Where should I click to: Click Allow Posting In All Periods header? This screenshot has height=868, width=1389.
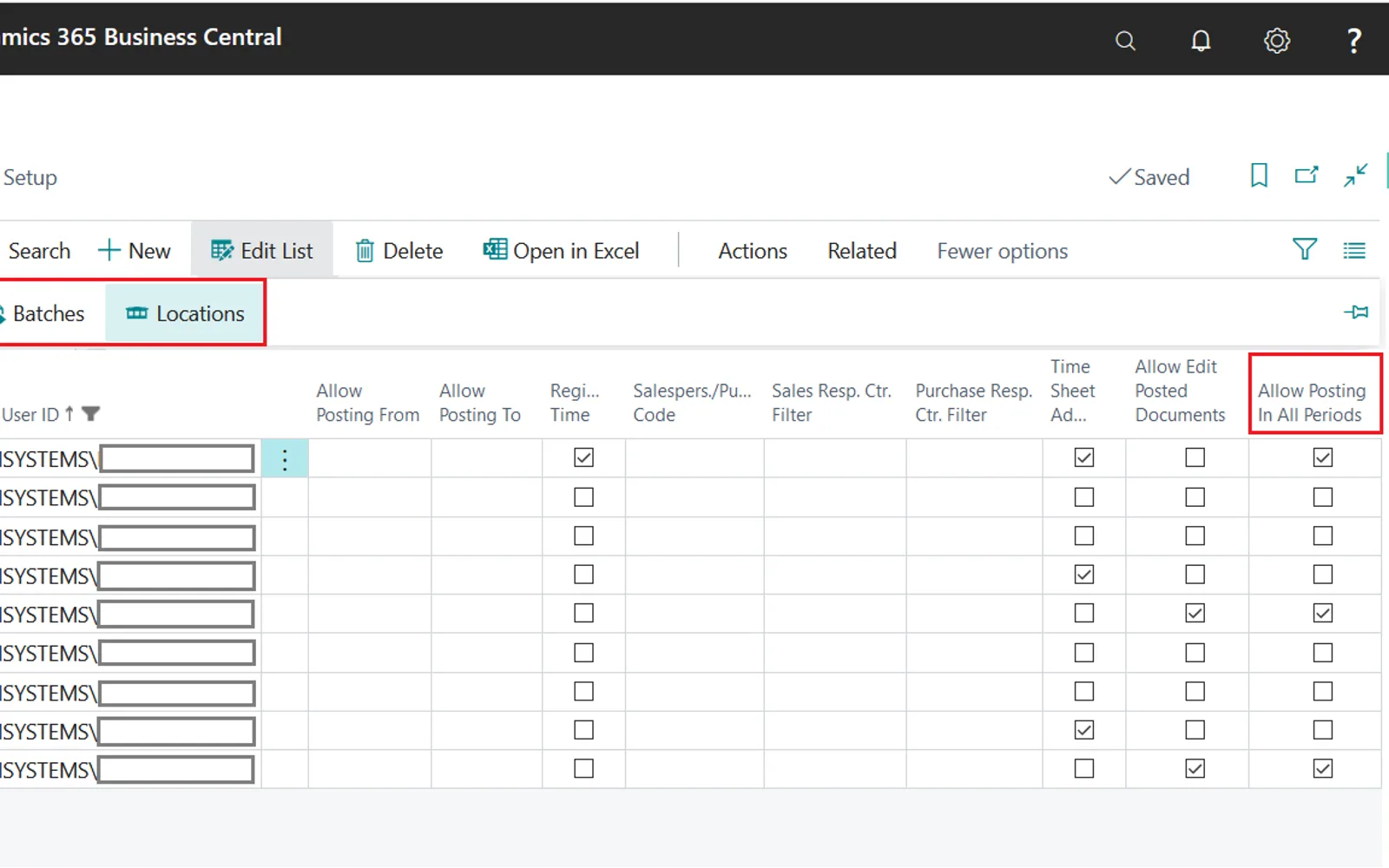(x=1312, y=403)
